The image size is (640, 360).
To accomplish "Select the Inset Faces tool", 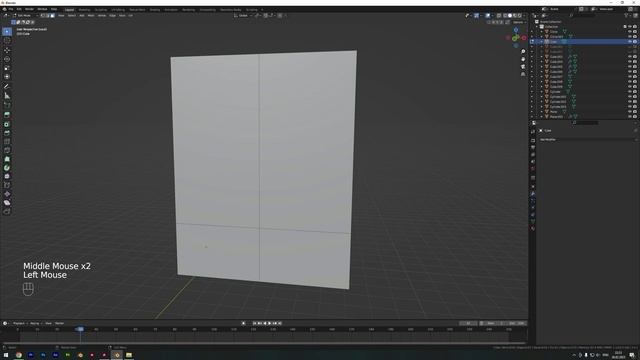I will 7,124.
